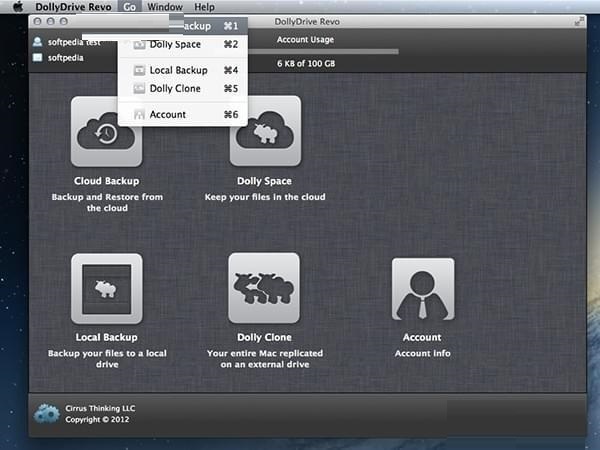Toggle fullscreen with the window's corner arrows
The width and height of the screenshot is (600, 450).
(x=579, y=22)
